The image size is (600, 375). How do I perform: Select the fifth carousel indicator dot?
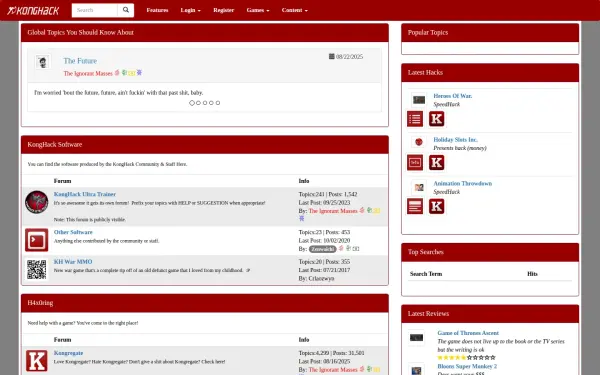click(x=218, y=103)
